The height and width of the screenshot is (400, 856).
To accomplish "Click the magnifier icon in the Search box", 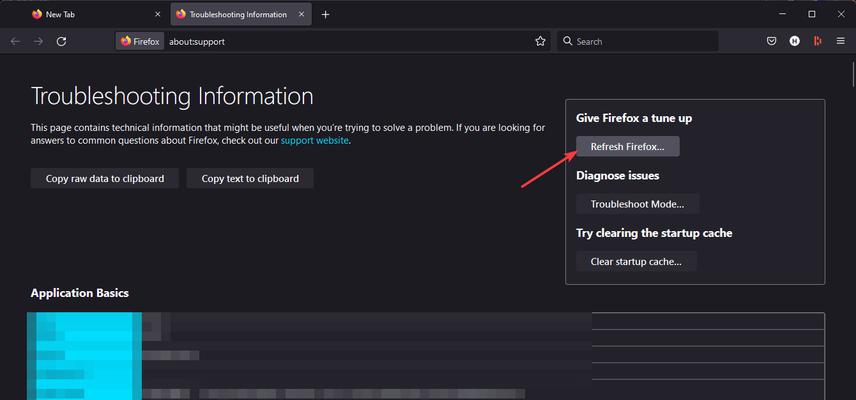I will click(x=568, y=41).
